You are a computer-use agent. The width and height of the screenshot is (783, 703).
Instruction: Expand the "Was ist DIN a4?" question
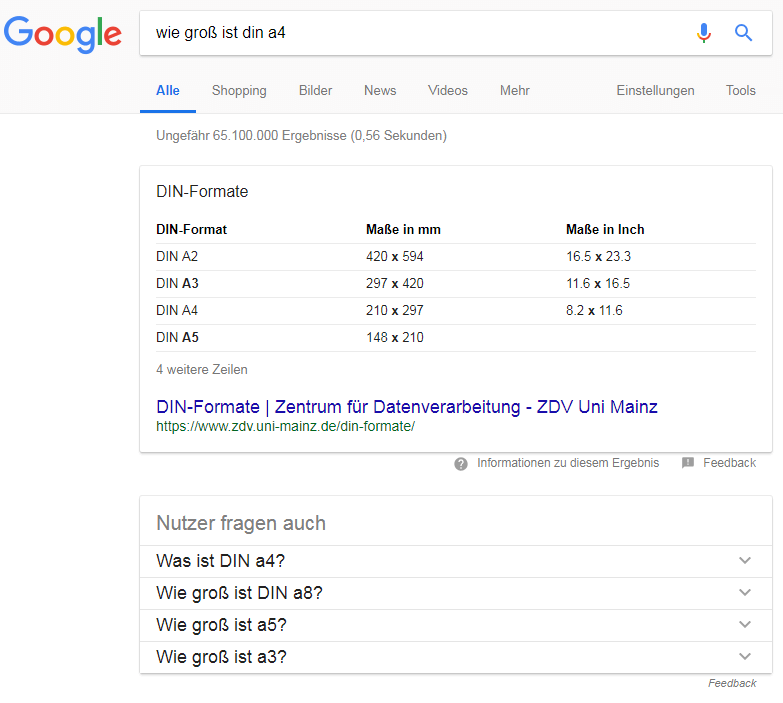(x=456, y=561)
